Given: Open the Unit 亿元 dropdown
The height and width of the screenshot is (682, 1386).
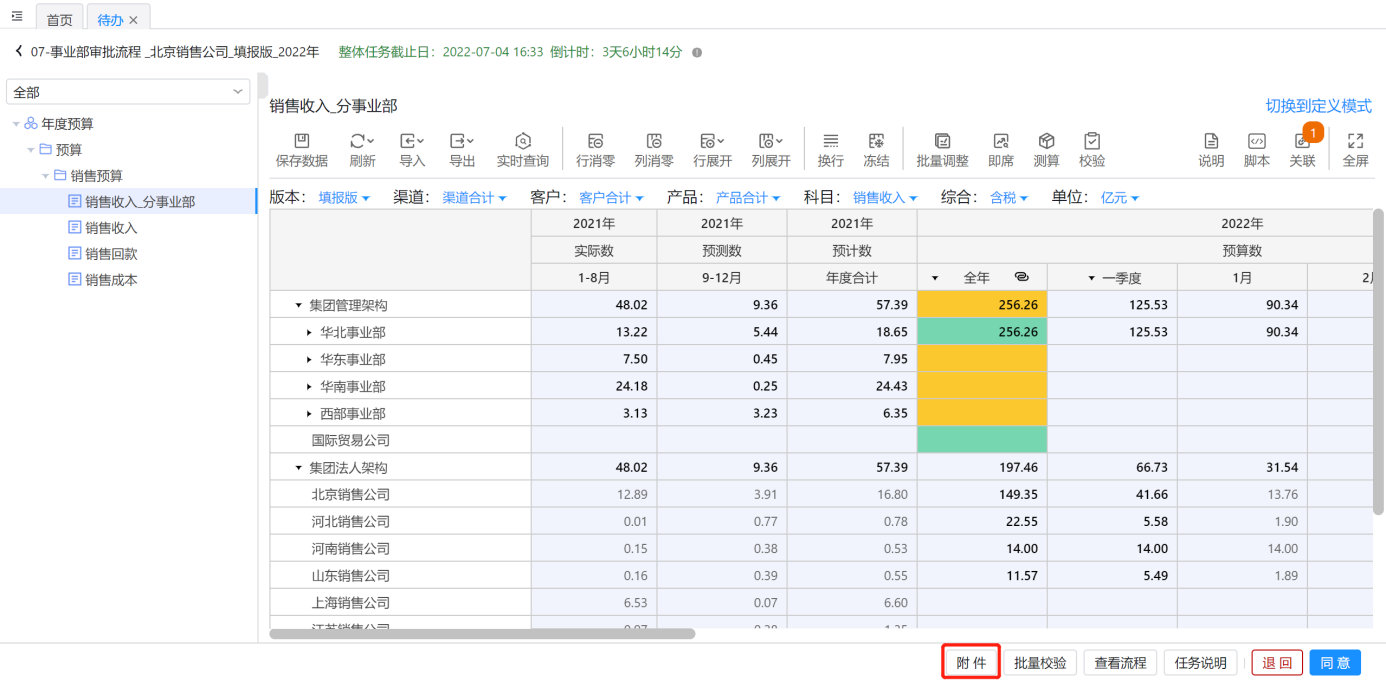Looking at the screenshot, I should coord(1119,198).
